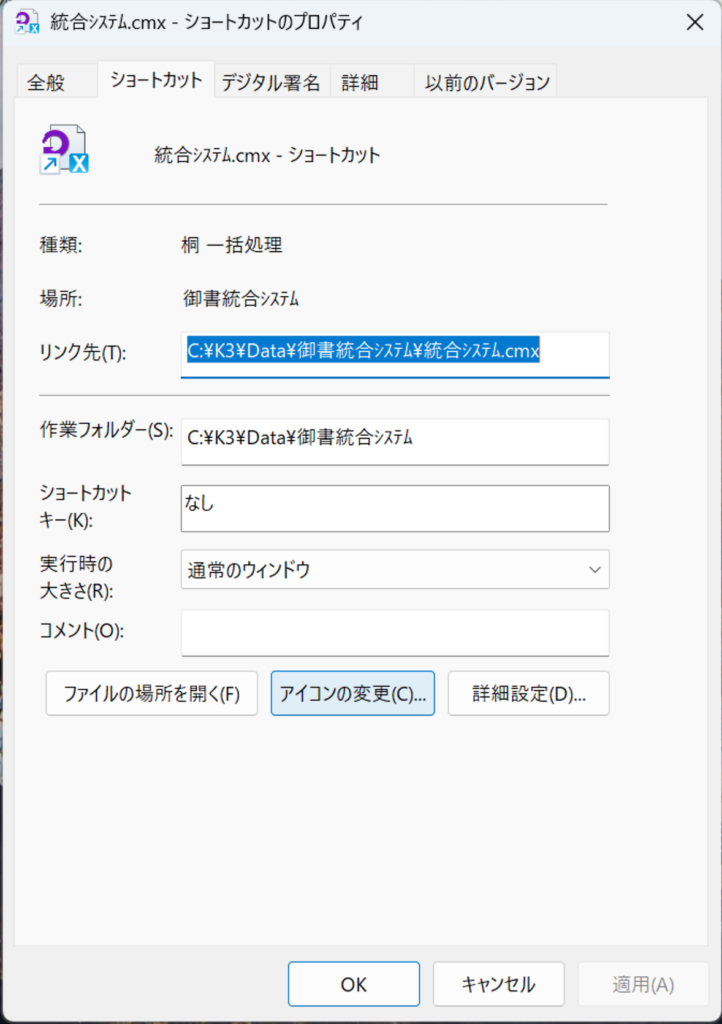Close the properties dialog with X
Screen dimensions: 722x1024
coord(694,22)
